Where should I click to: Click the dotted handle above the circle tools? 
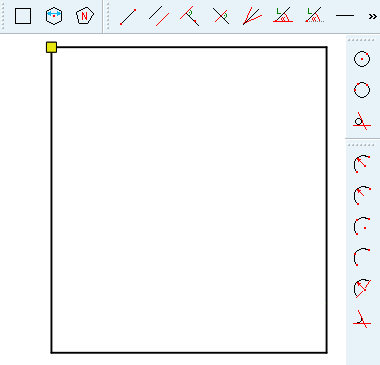tap(361, 40)
